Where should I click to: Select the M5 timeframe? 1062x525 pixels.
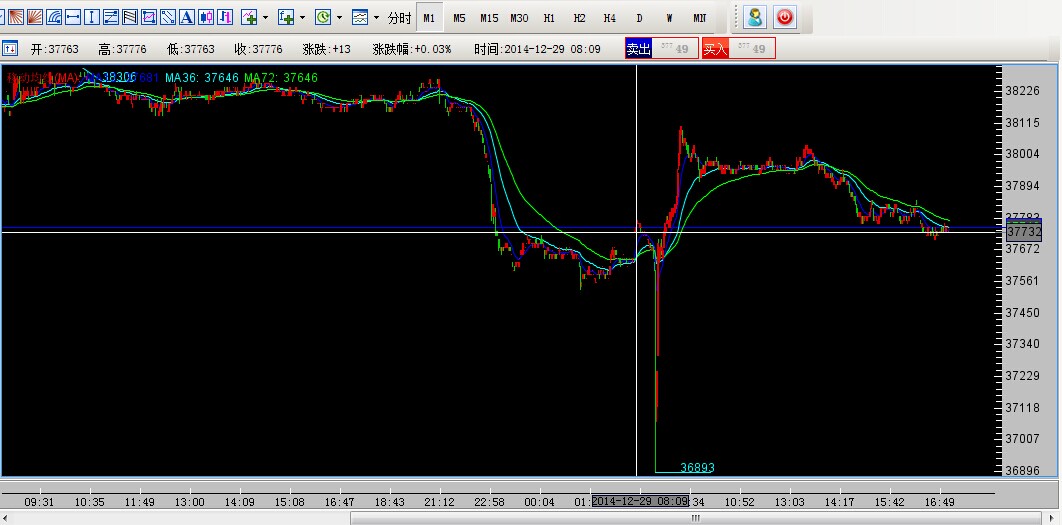(x=459, y=18)
